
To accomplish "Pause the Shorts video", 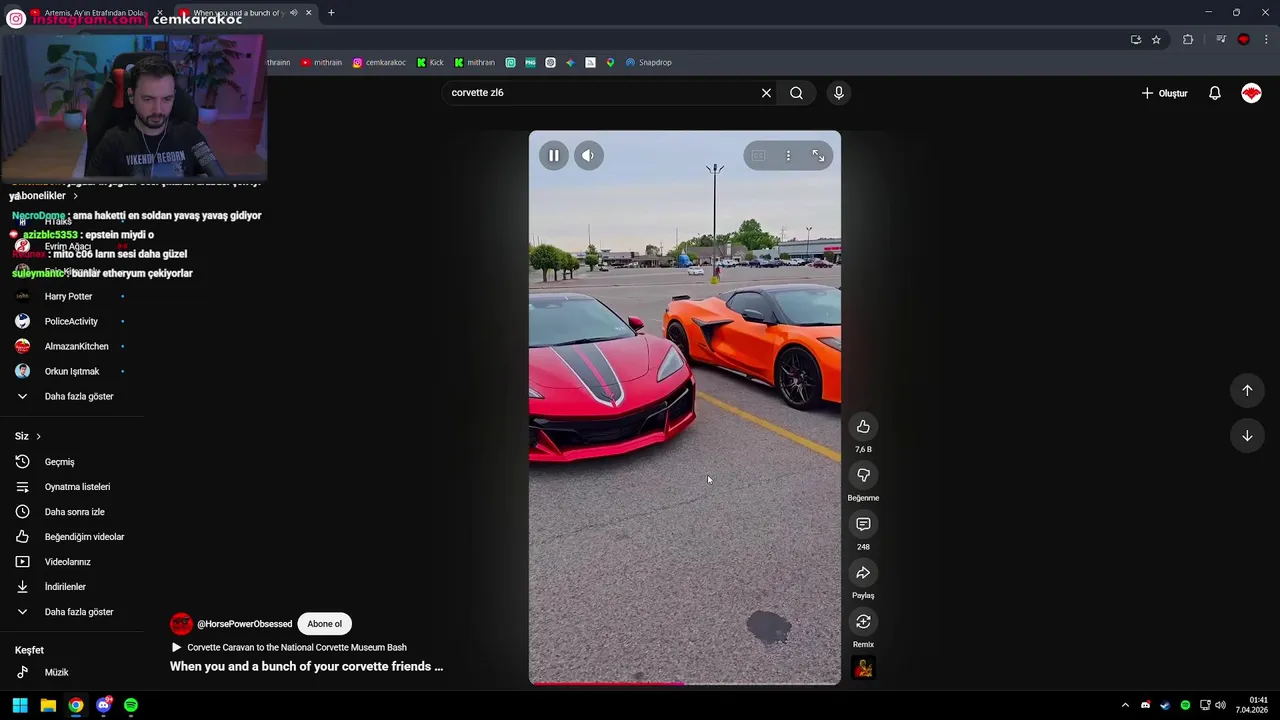I will click(x=553, y=155).
